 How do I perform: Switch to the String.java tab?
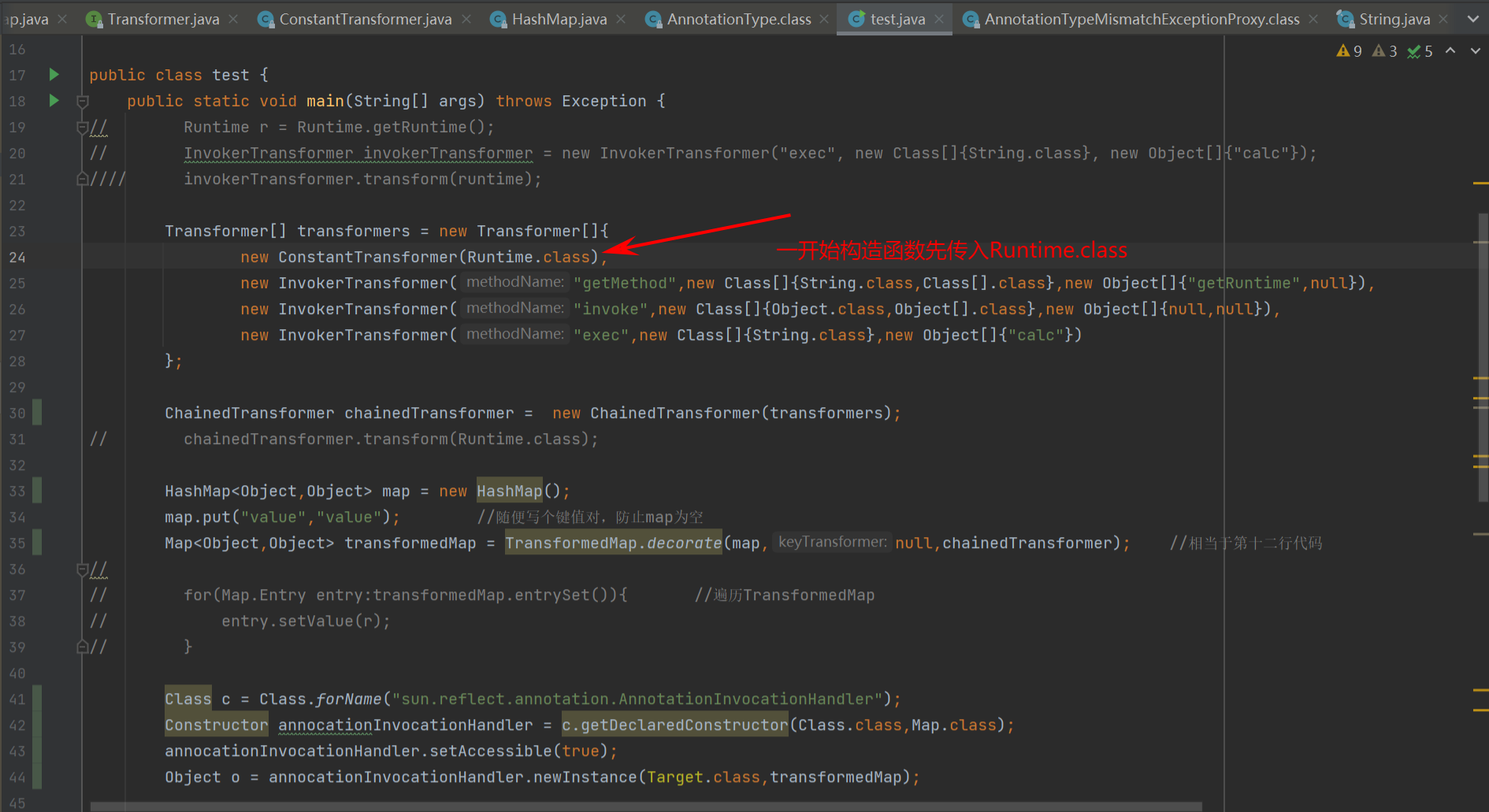[1394, 19]
